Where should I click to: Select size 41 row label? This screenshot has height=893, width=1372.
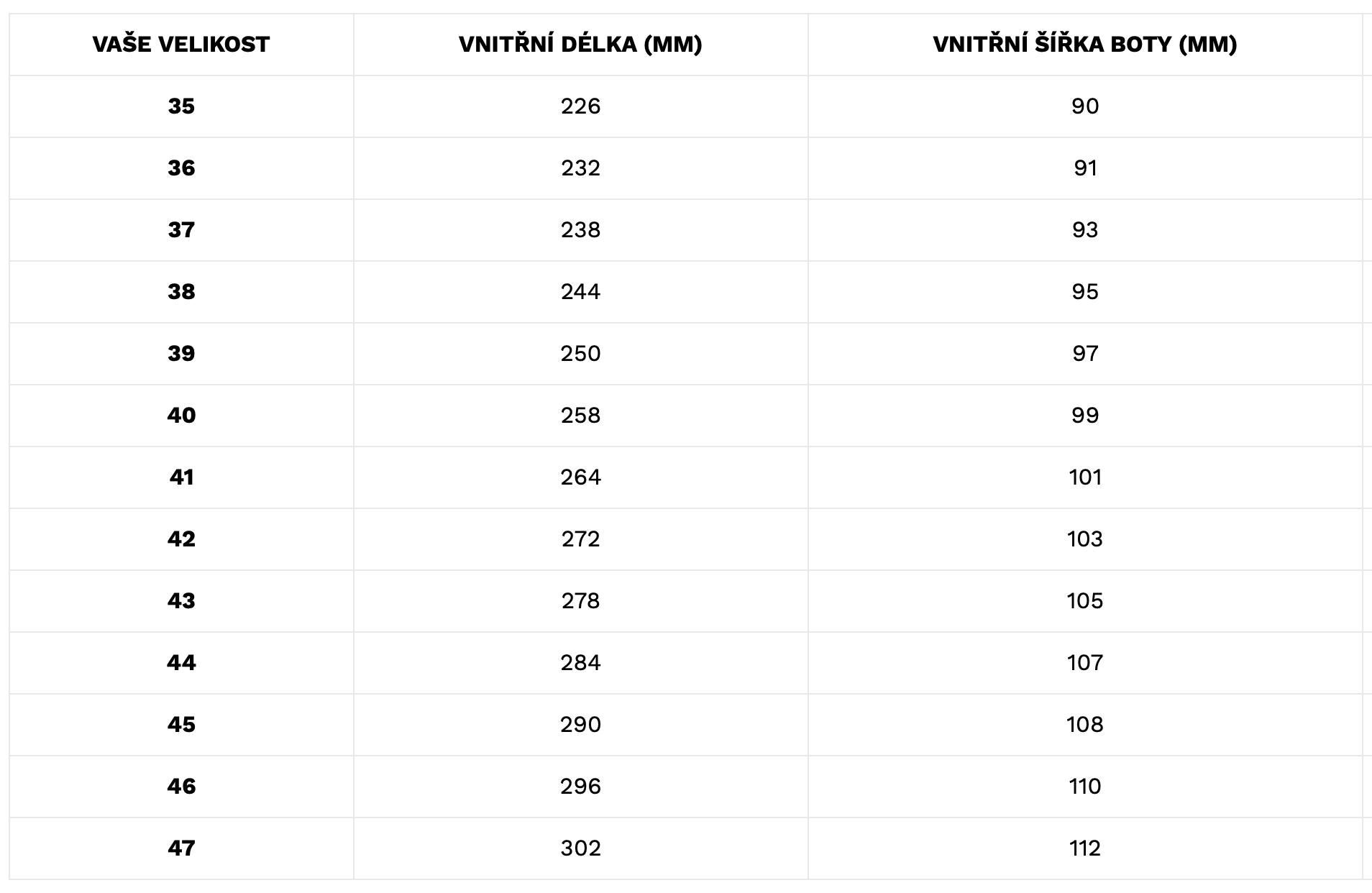pyautogui.click(x=181, y=477)
